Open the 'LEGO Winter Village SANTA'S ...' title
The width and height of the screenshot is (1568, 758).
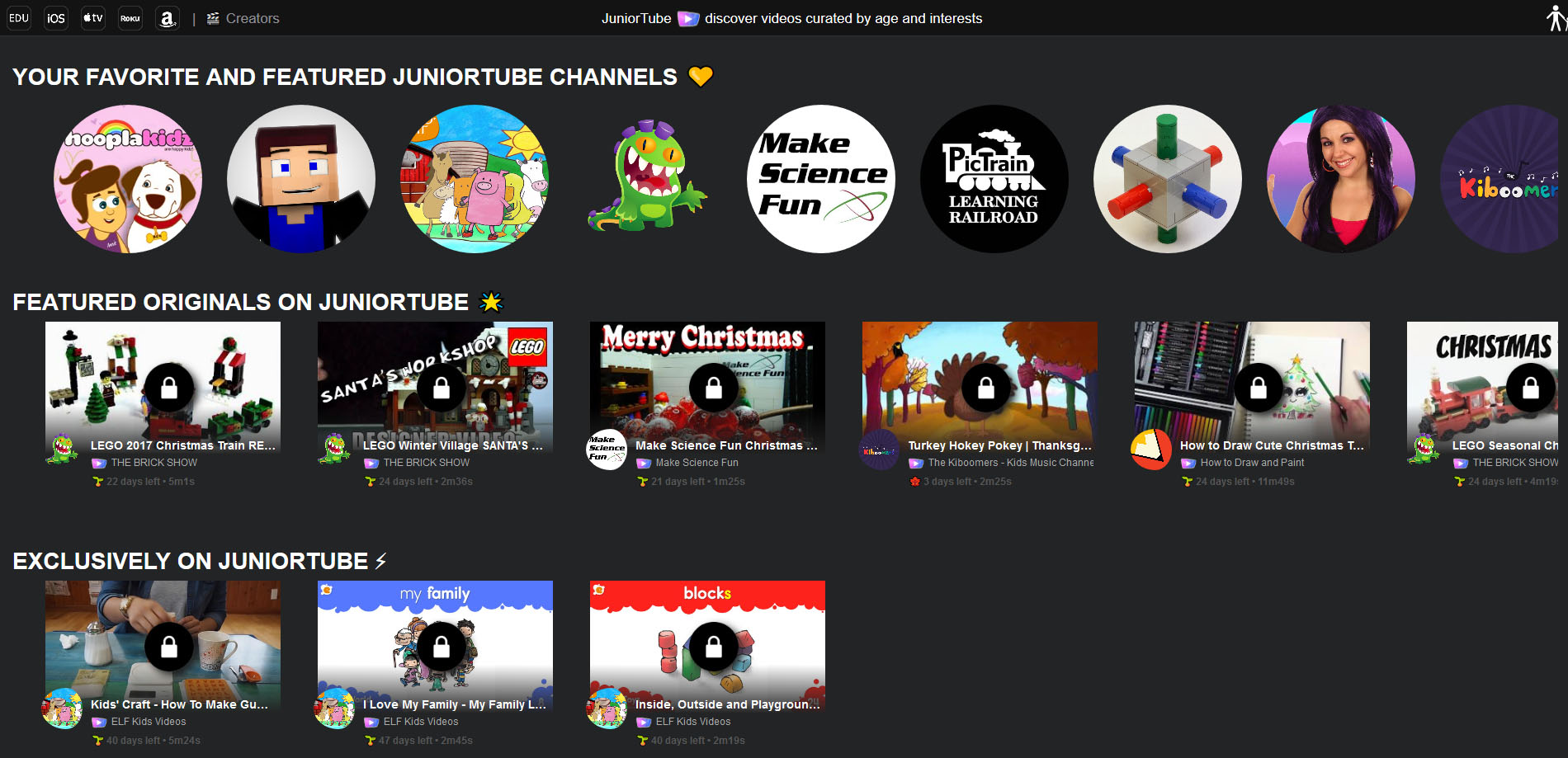[x=453, y=445]
